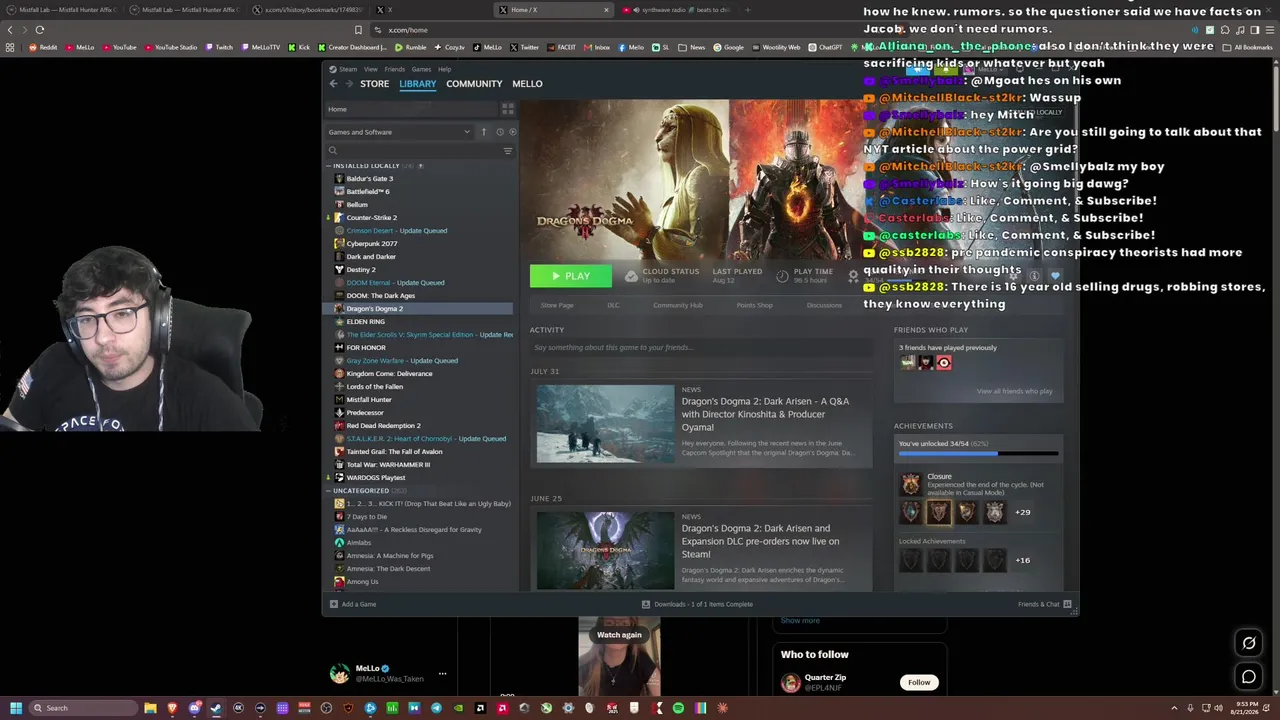The height and width of the screenshot is (720, 1280).
Task: Open the +29 unlocked achievements tile
Action: tap(1022, 512)
